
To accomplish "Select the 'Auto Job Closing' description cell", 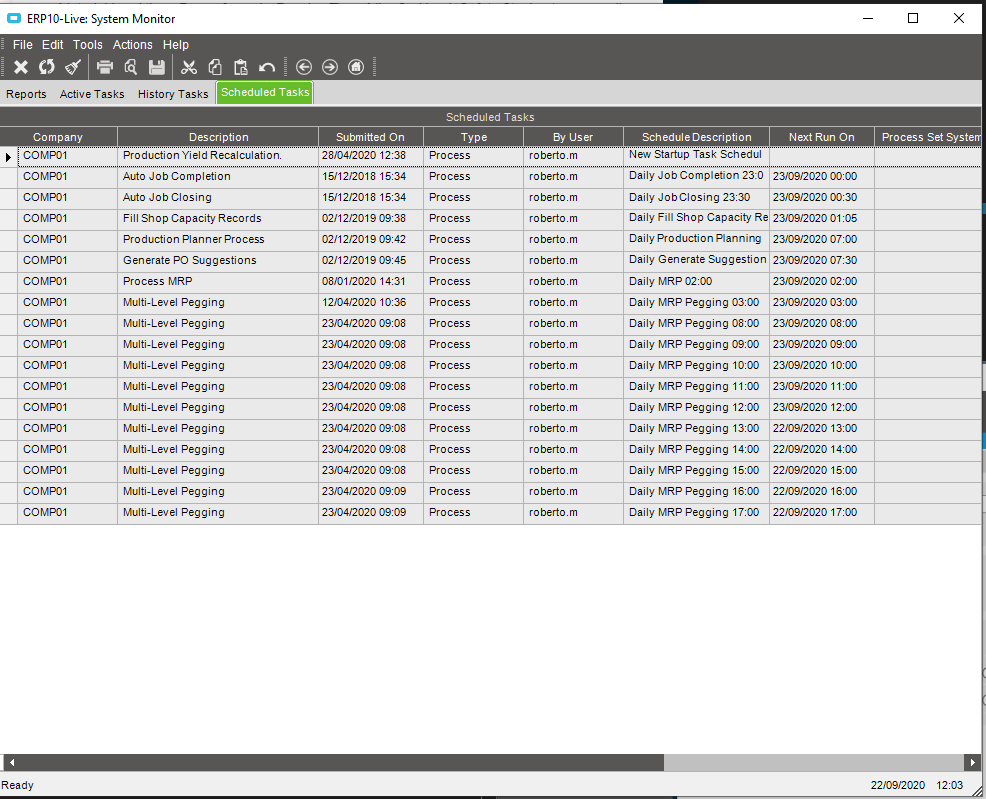I will point(218,197).
